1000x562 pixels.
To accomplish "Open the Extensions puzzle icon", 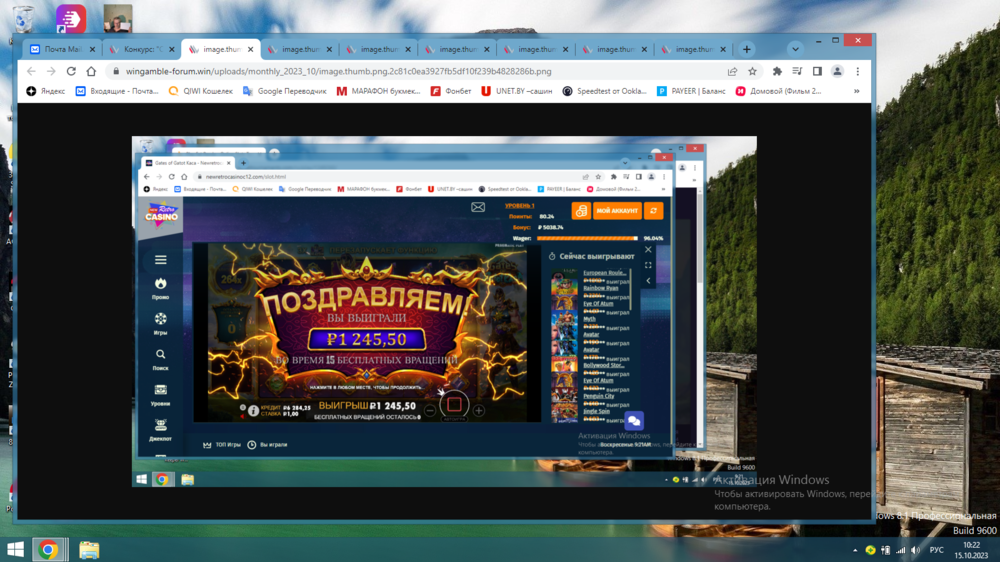I will (x=777, y=72).
